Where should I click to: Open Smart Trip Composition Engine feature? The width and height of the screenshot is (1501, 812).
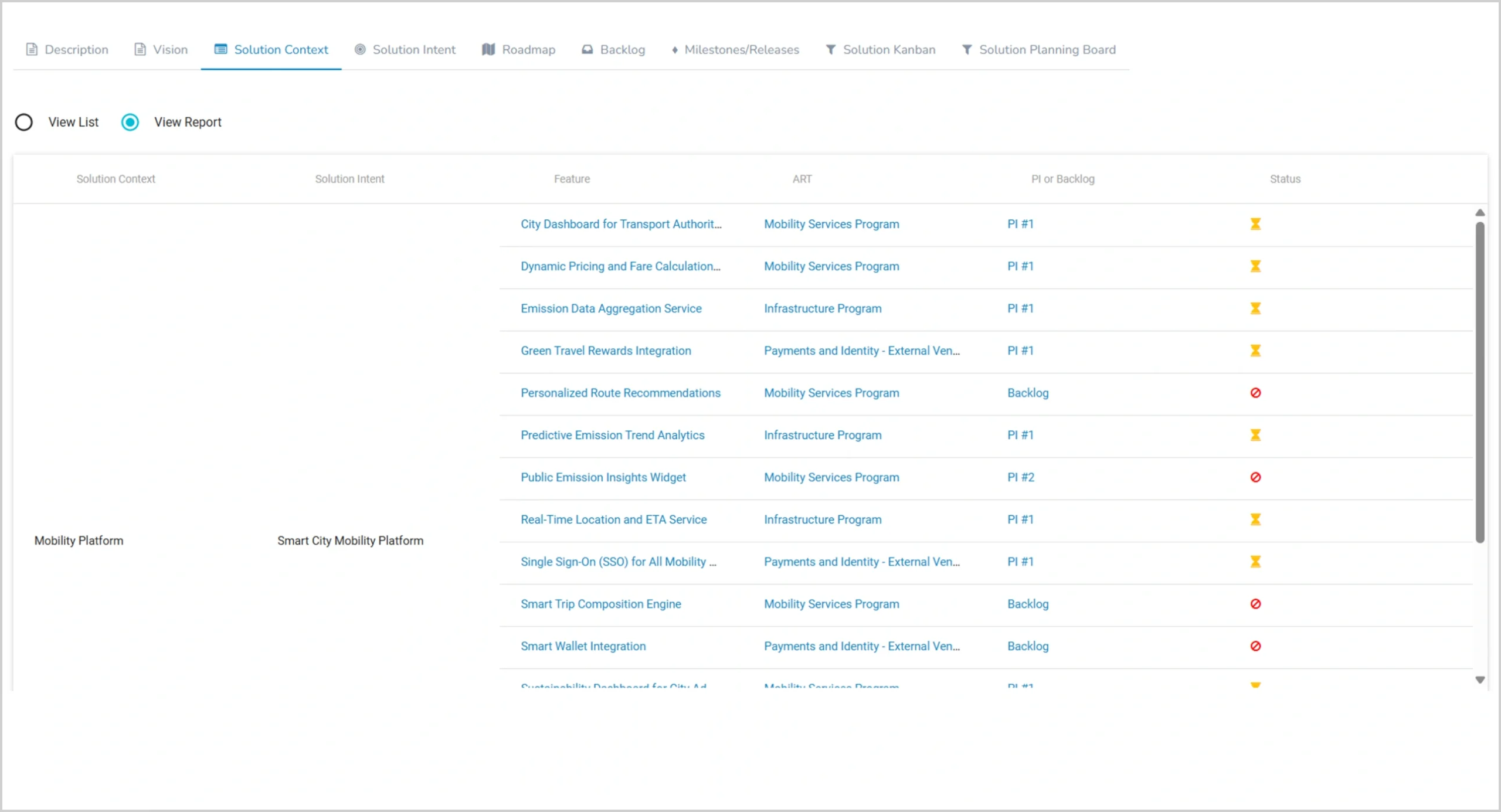(x=600, y=604)
